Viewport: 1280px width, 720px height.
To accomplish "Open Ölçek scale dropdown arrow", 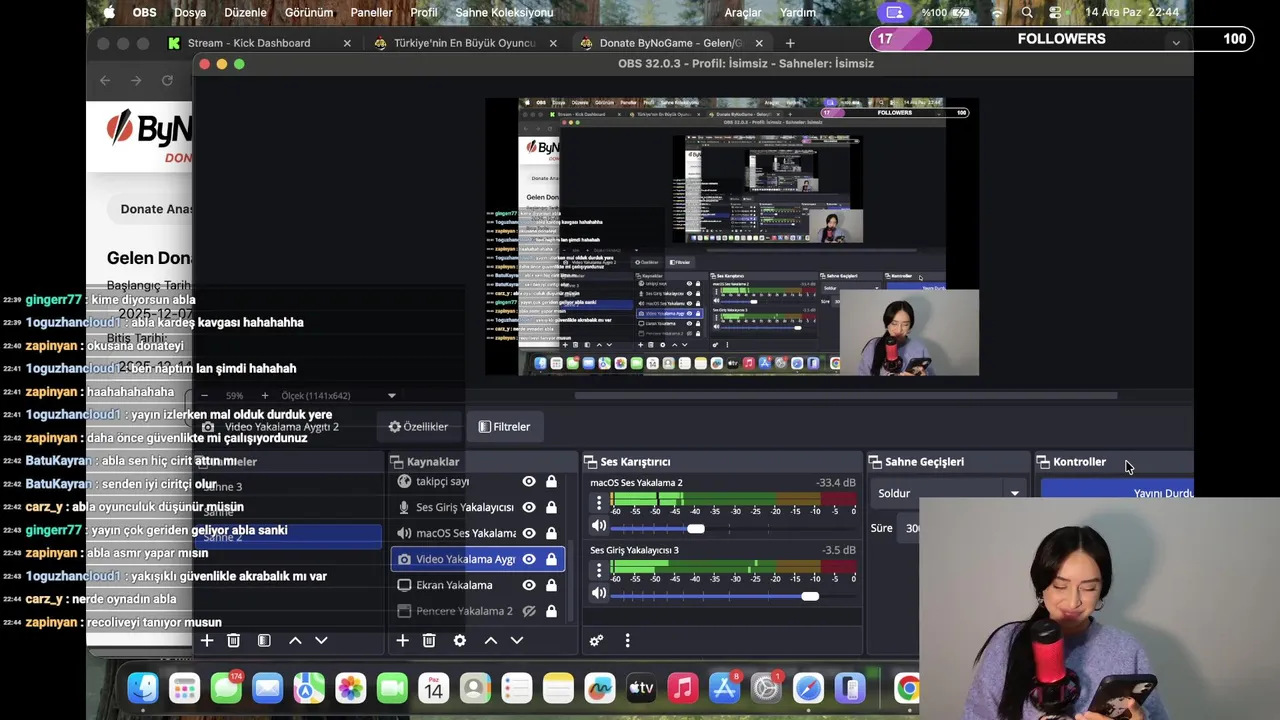I will [391, 396].
